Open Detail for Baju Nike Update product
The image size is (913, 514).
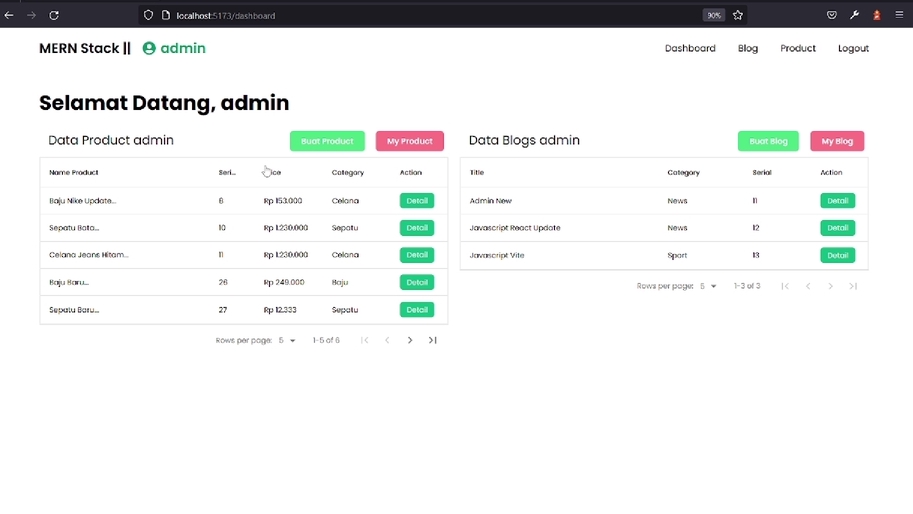417,201
